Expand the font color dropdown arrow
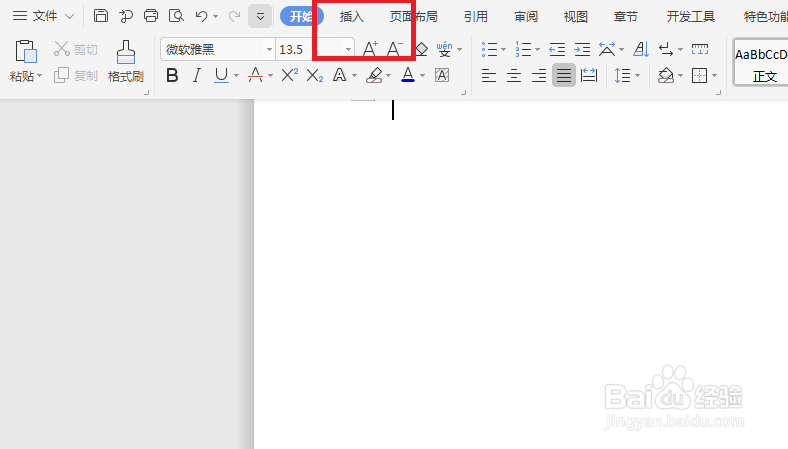 tap(422, 76)
